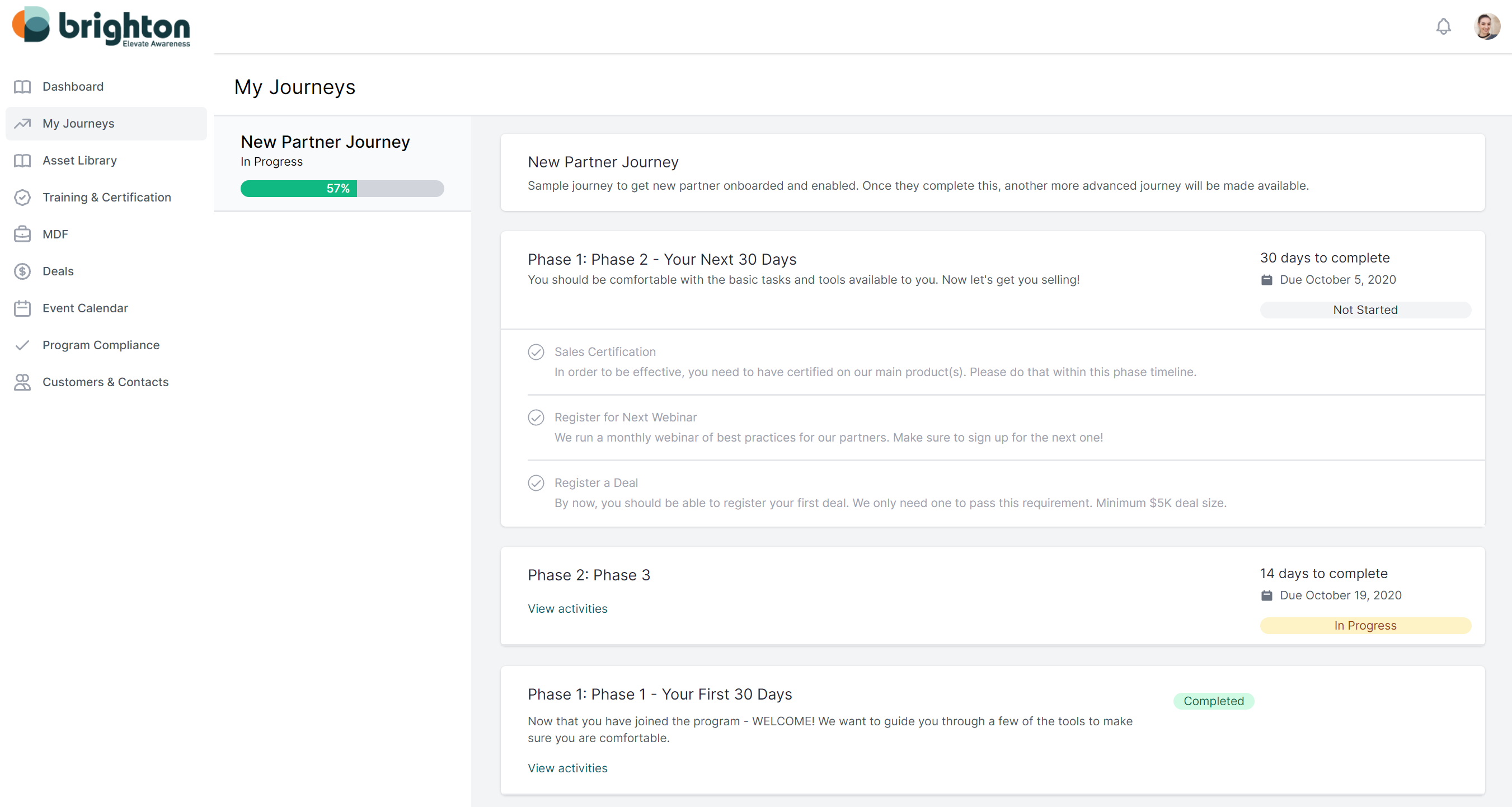Click the Program Compliance checkmark icon
The height and width of the screenshot is (807, 1512).
point(22,345)
